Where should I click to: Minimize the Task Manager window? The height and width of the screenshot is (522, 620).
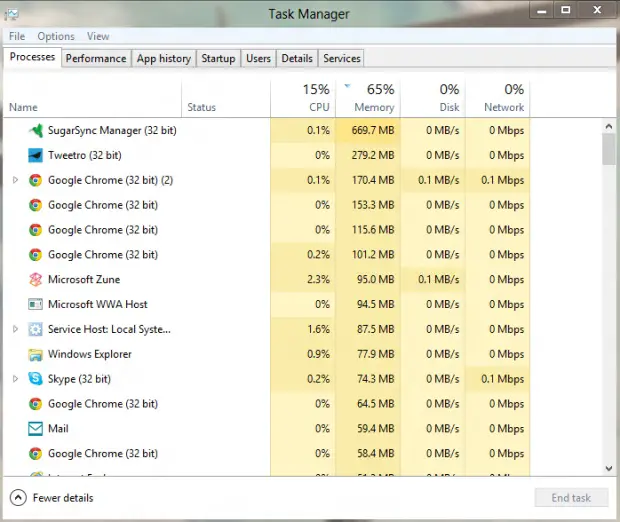coord(542,10)
